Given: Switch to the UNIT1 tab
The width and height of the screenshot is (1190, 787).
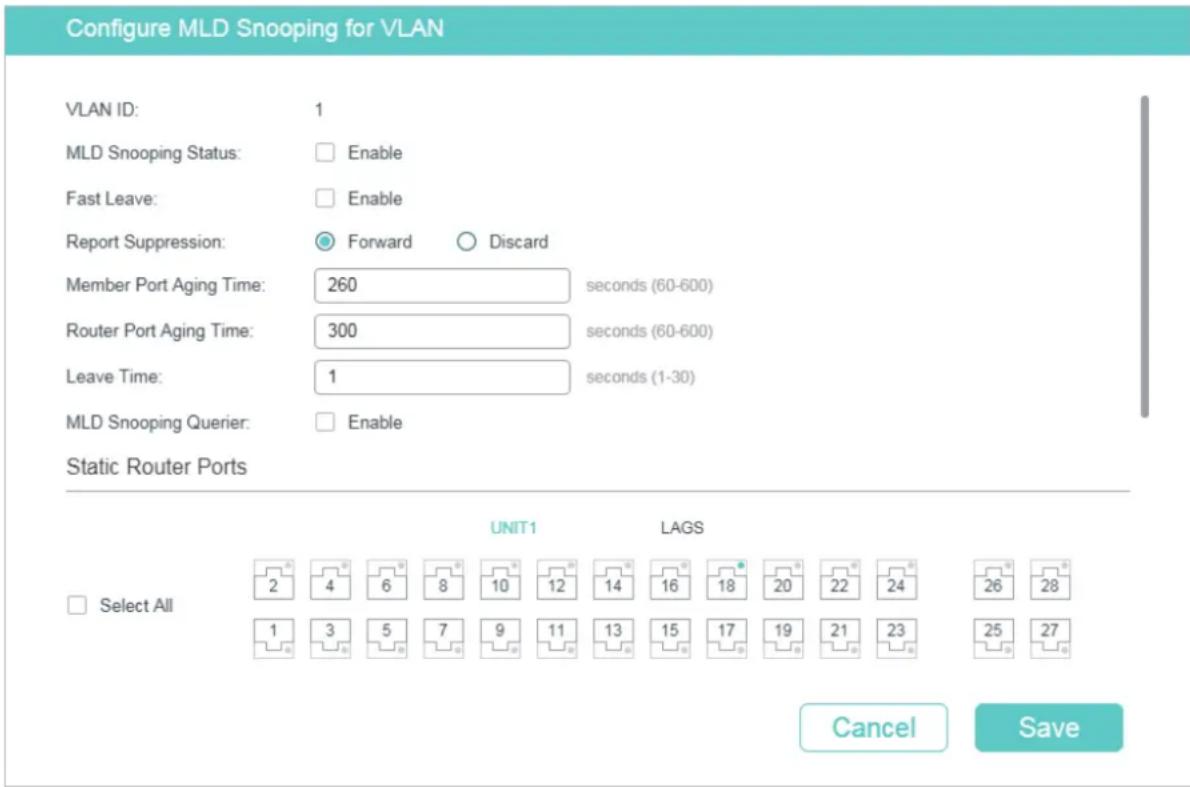Looking at the screenshot, I should [x=513, y=527].
